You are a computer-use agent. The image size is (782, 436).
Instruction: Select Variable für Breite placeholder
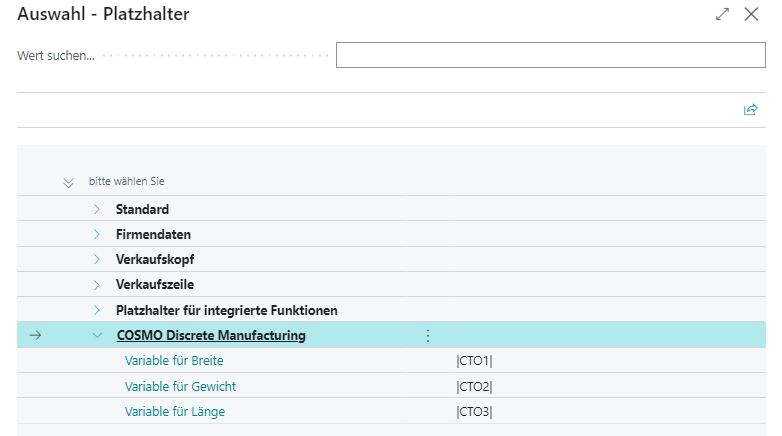click(x=174, y=360)
